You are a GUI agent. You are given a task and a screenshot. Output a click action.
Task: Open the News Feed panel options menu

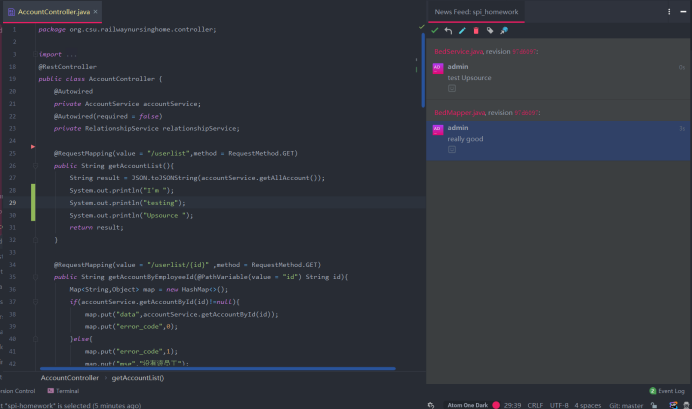tap(669, 12)
